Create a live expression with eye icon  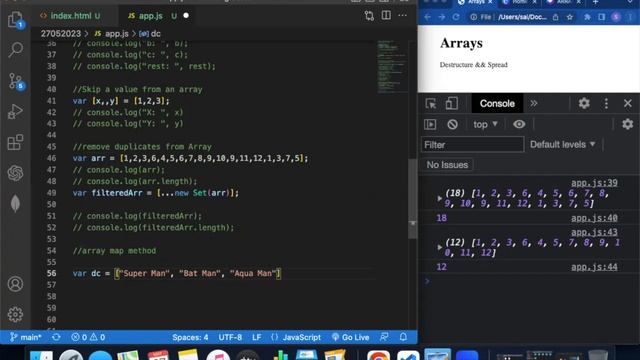519,124
